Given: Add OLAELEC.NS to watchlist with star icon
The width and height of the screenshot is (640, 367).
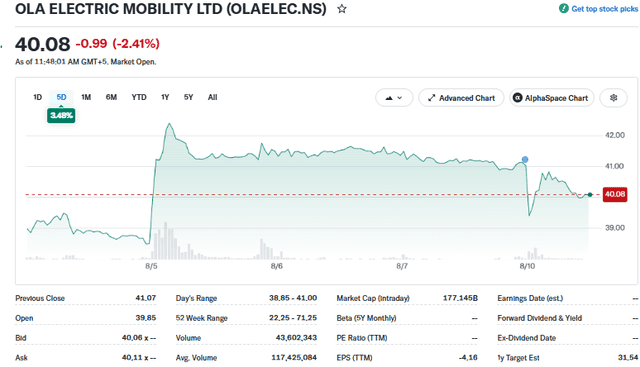Looking at the screenshot, I should click(342, 9).
